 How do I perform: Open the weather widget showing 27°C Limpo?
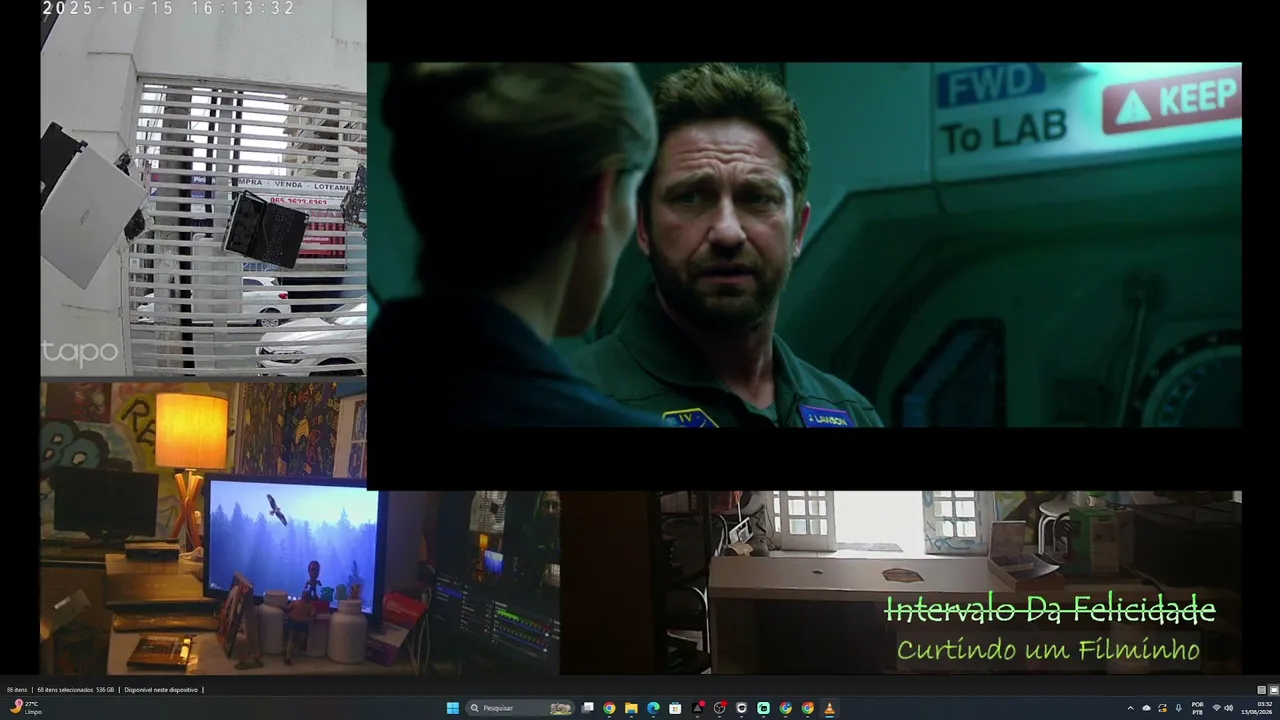(x=26, y=708)
